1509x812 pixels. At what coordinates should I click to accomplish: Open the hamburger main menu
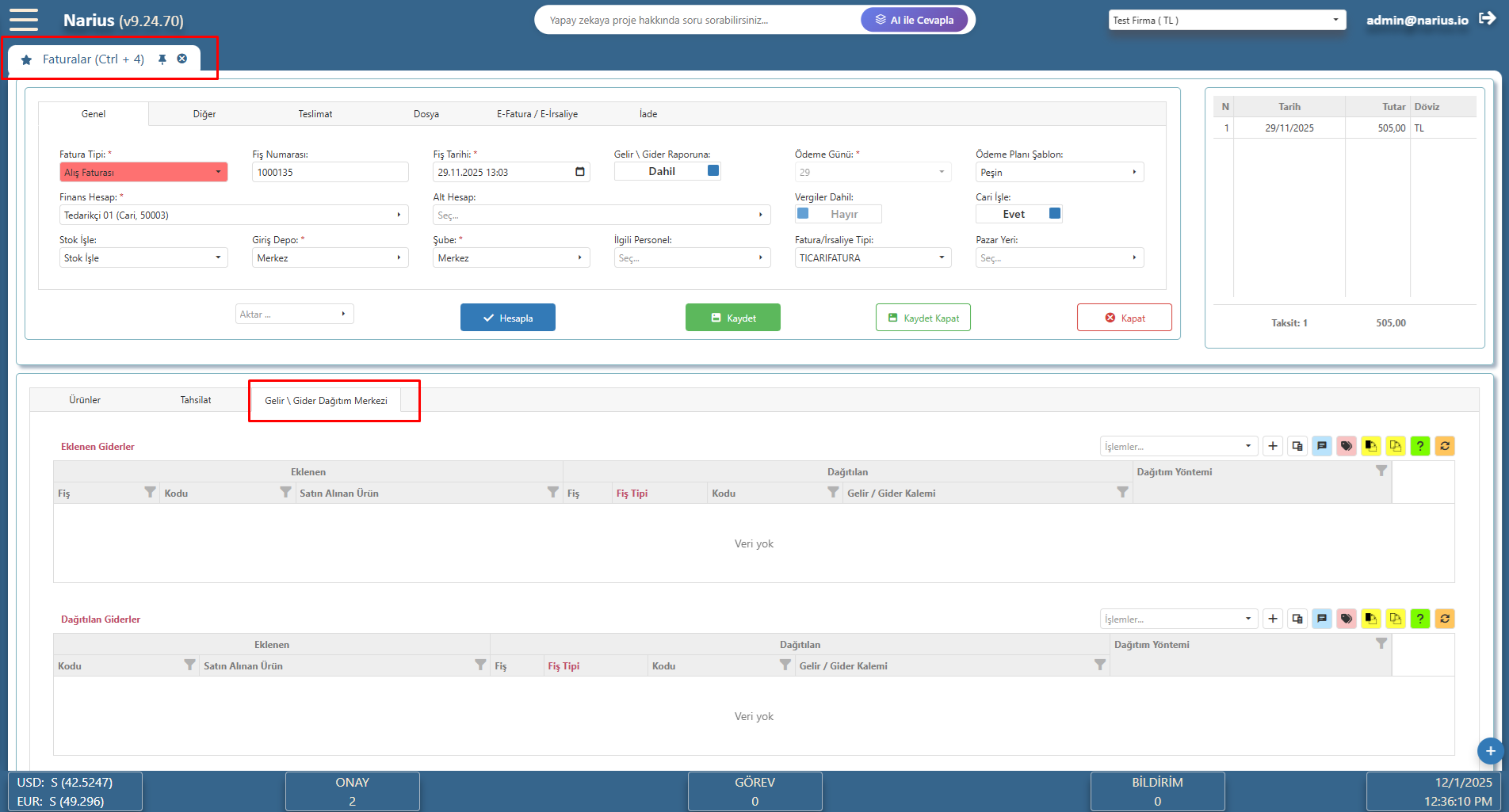(x=24, y=19)
